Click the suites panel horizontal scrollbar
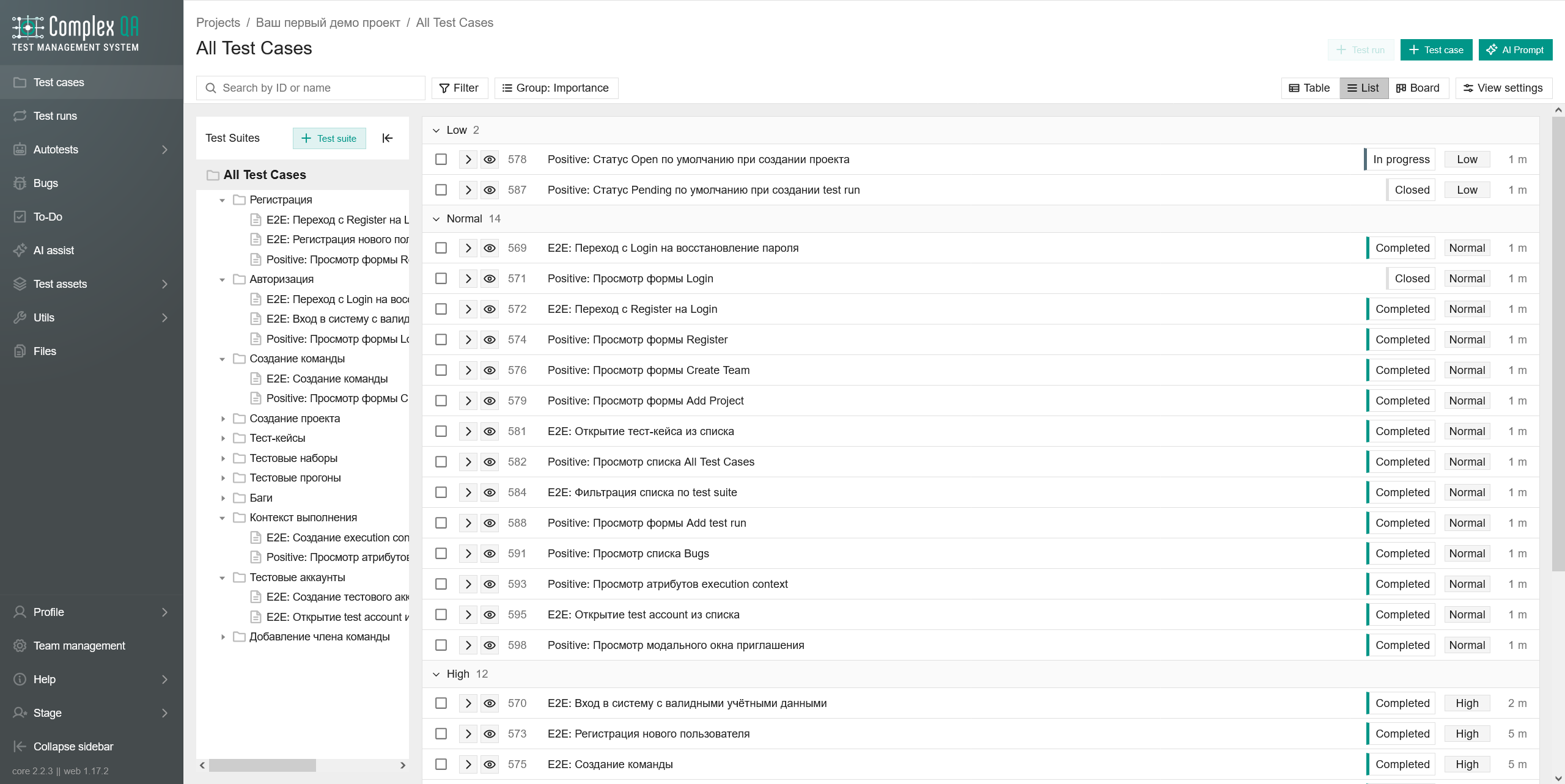The width and height of the screenshot is (1565, 784). pyautogui.click(x=262, y=765)
